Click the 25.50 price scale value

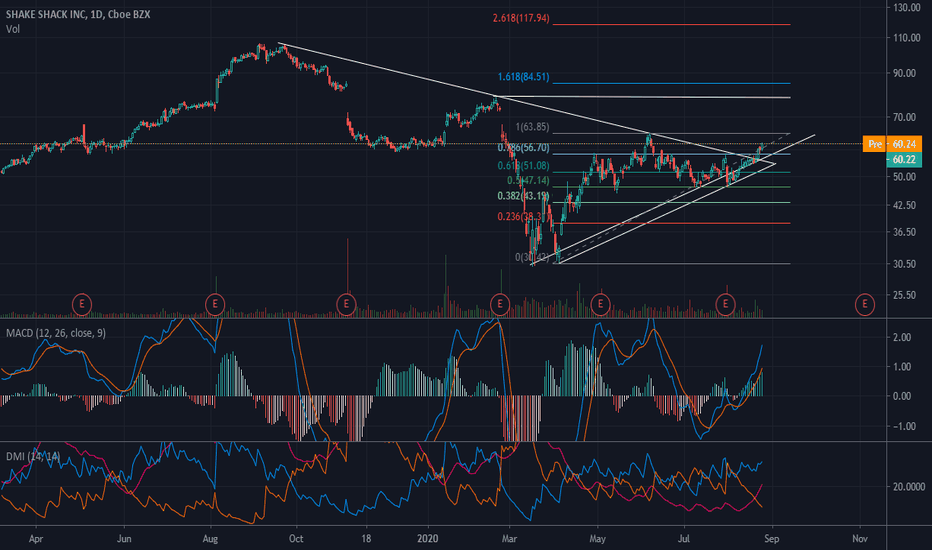(x=905, y=295)
